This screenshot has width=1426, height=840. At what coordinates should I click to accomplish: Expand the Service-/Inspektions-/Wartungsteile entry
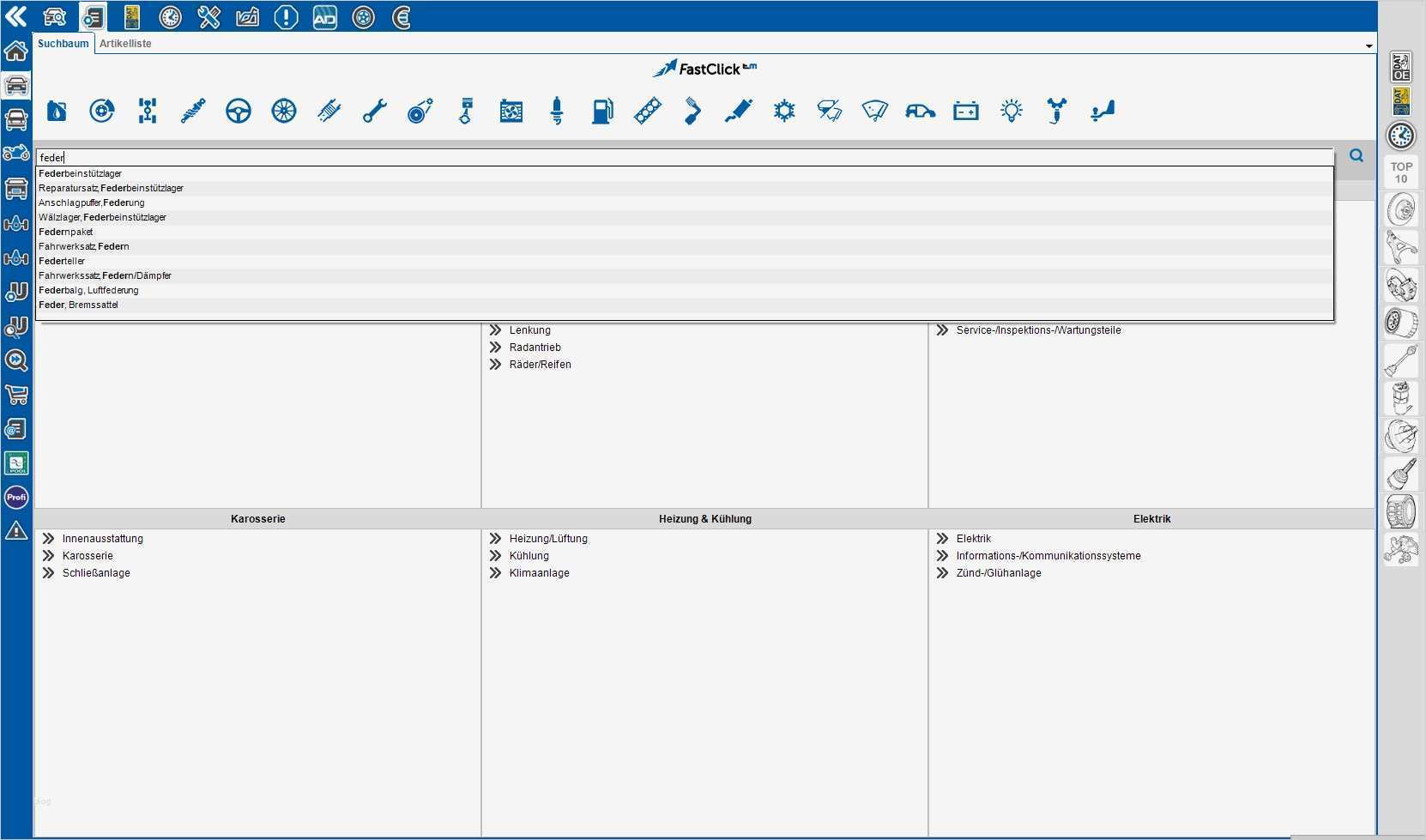942,330
